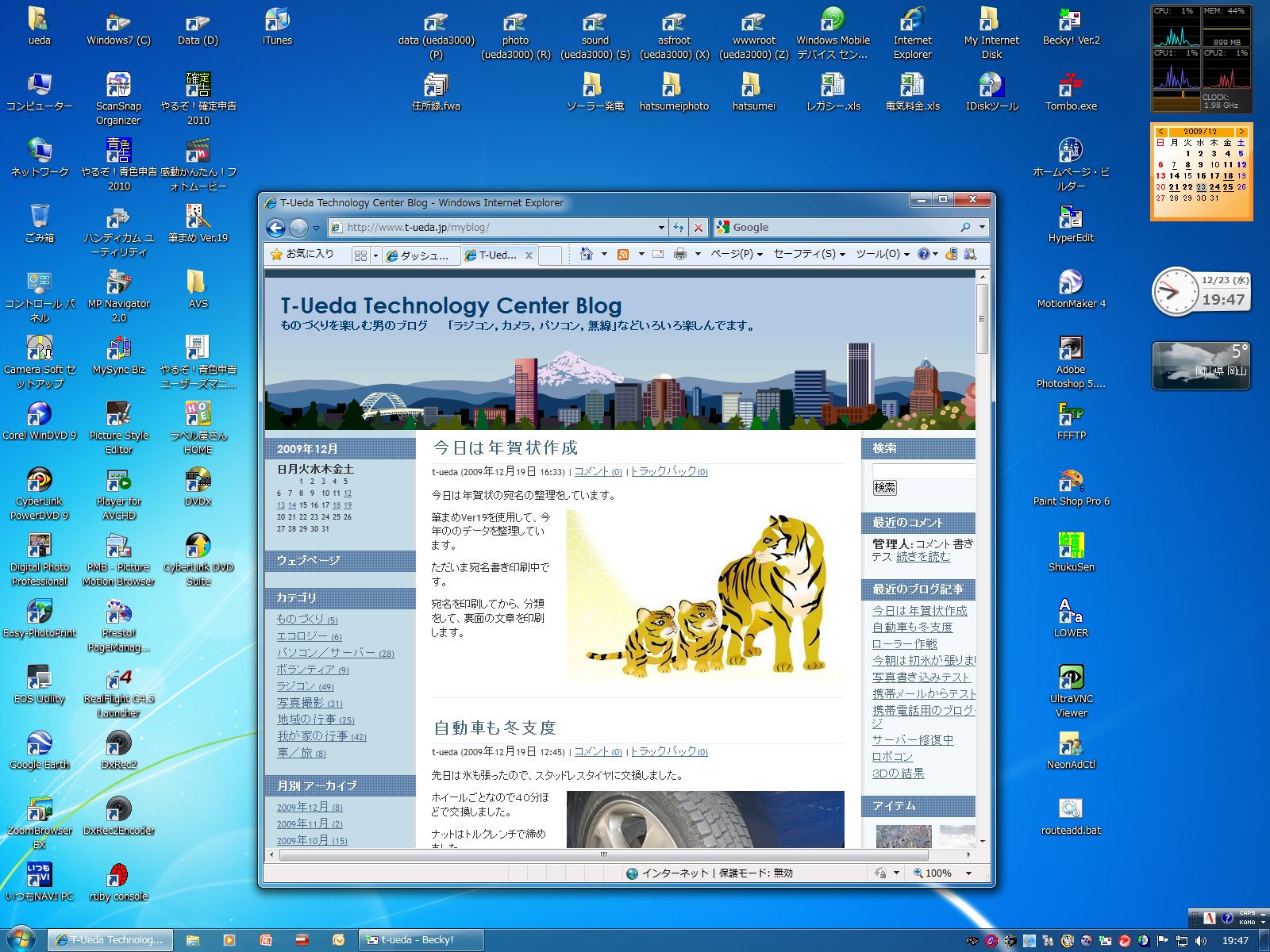Click the blog 検索 search button
The height and width of the screenshot is (952, 1270).
click(x=884, y=488)
